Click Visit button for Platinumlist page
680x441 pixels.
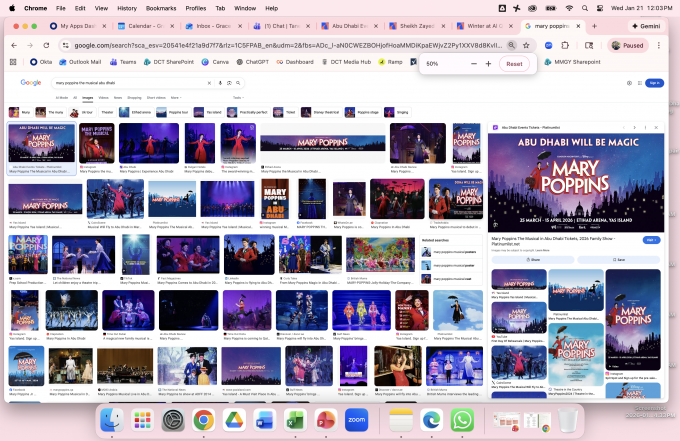(x=651, y=240)
